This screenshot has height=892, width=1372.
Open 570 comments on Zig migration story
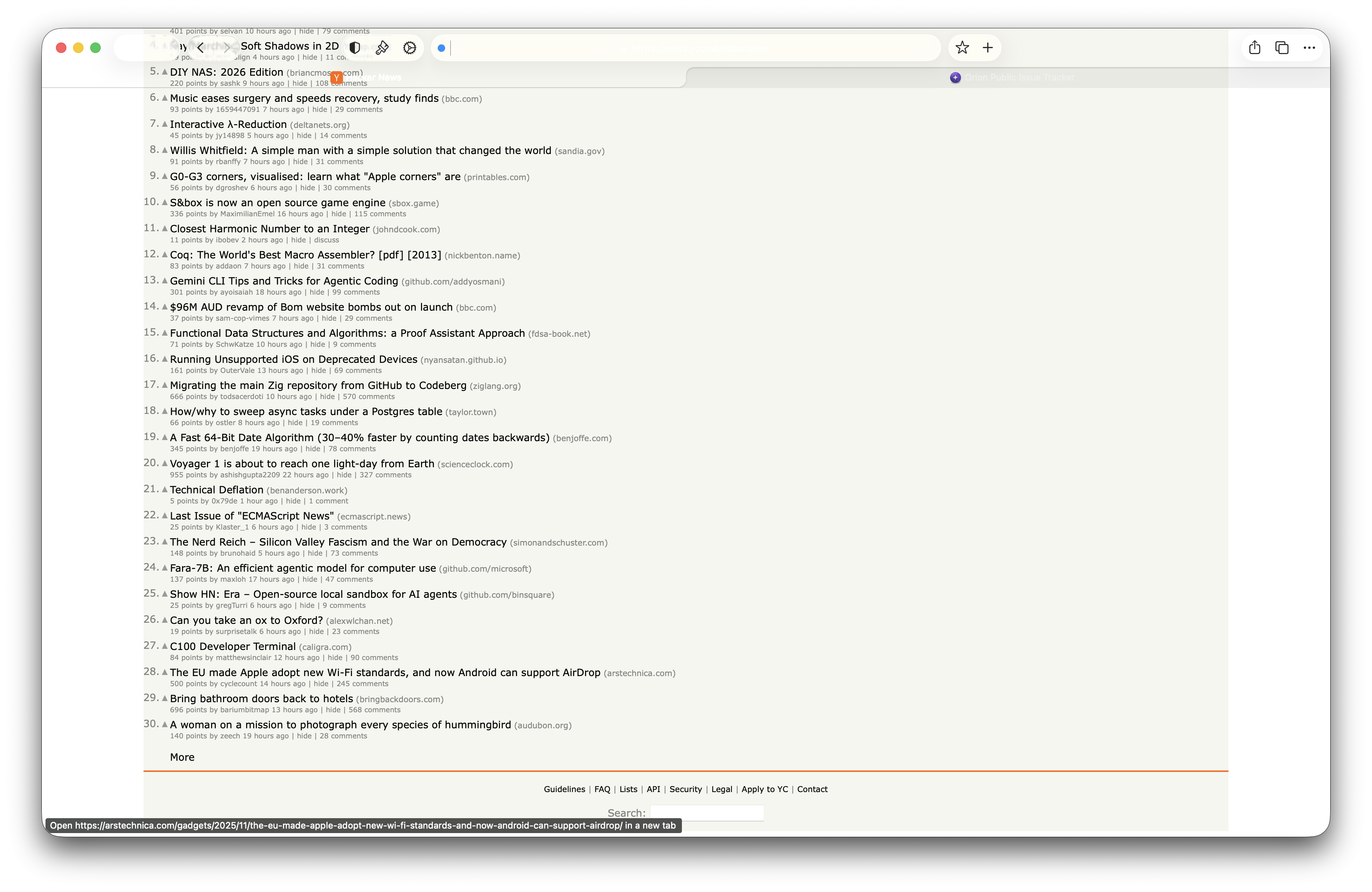[x=368, y=397]
